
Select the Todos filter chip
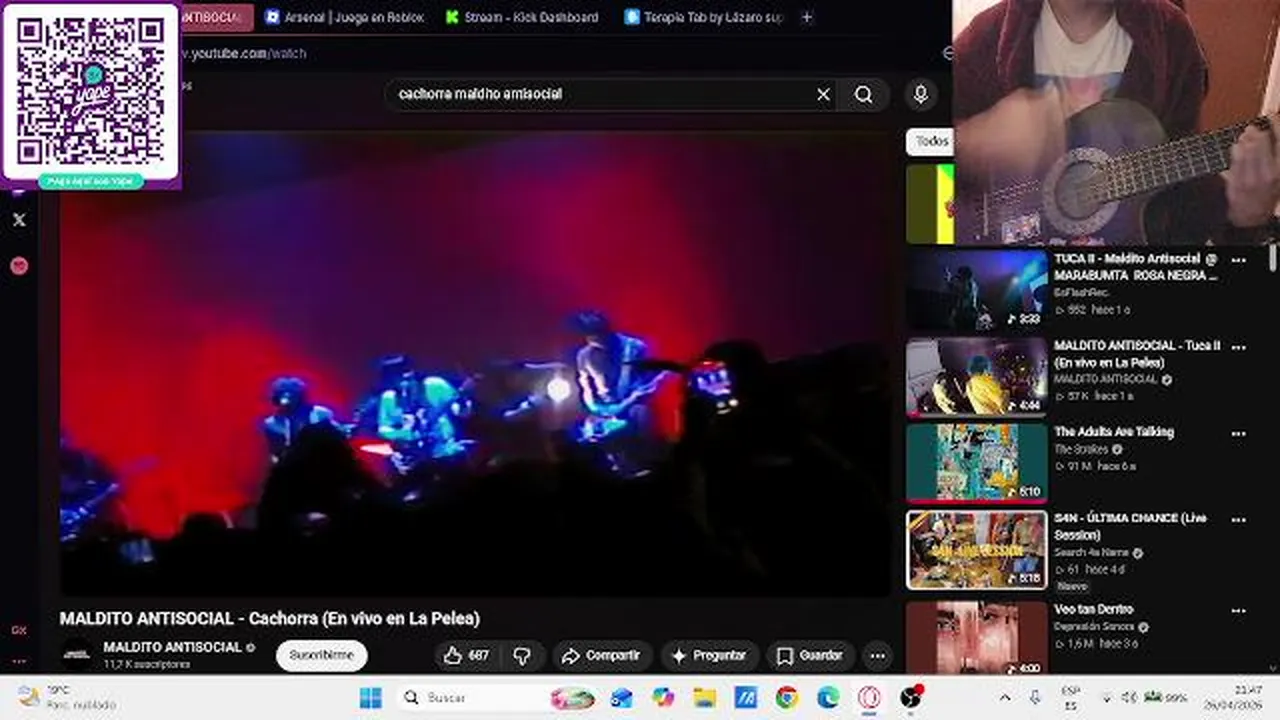(x=930, y=141)
